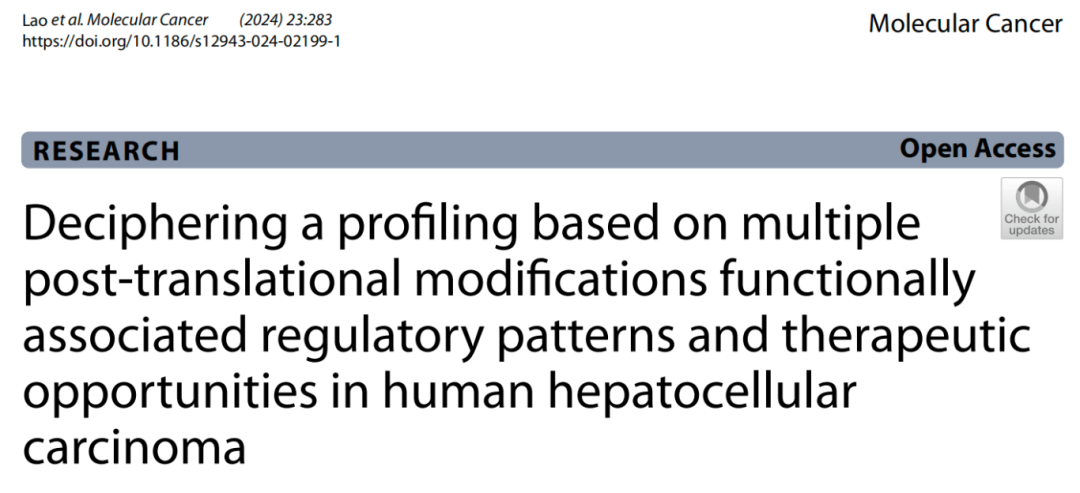Screen dimensions: 1080x493
Task: Click the RESEARCH section label
Action: (x=106, y=151)
